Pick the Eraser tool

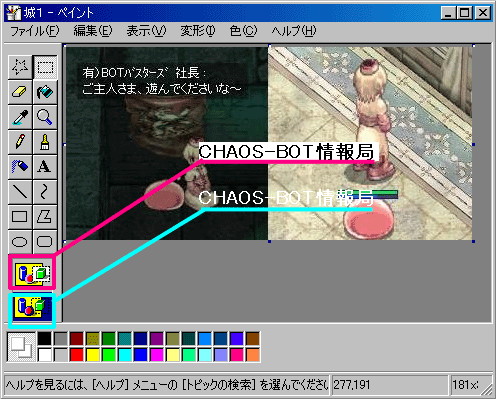click(20, 92)
